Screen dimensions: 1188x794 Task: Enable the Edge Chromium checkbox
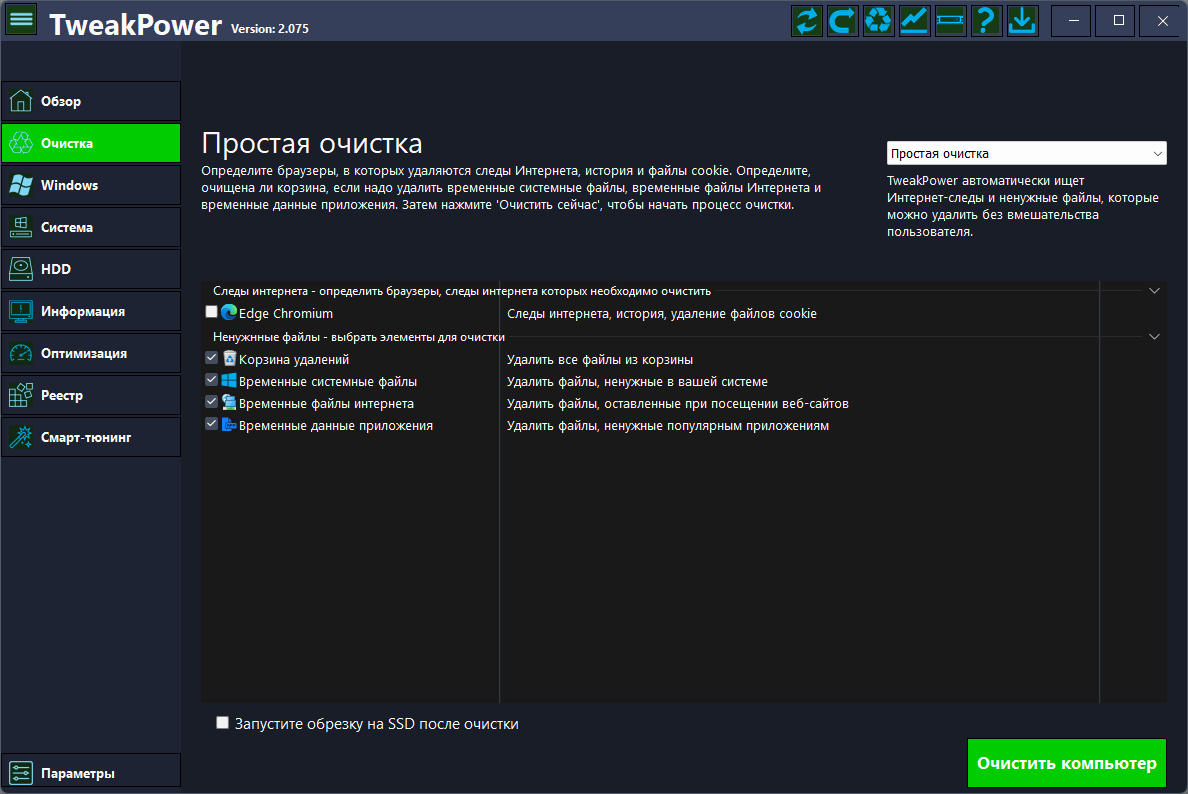[211, 312]
